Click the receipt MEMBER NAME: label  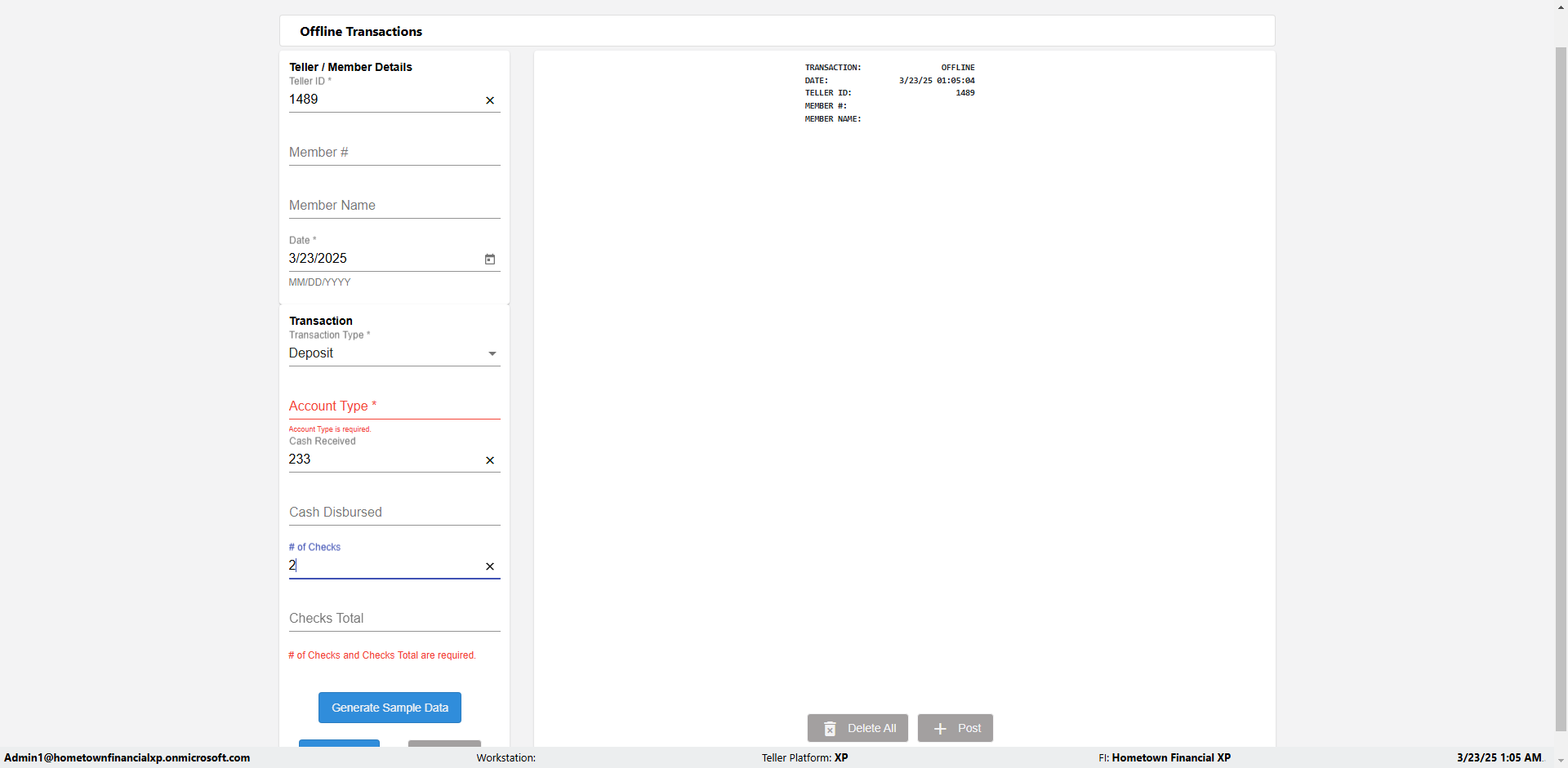833,119
